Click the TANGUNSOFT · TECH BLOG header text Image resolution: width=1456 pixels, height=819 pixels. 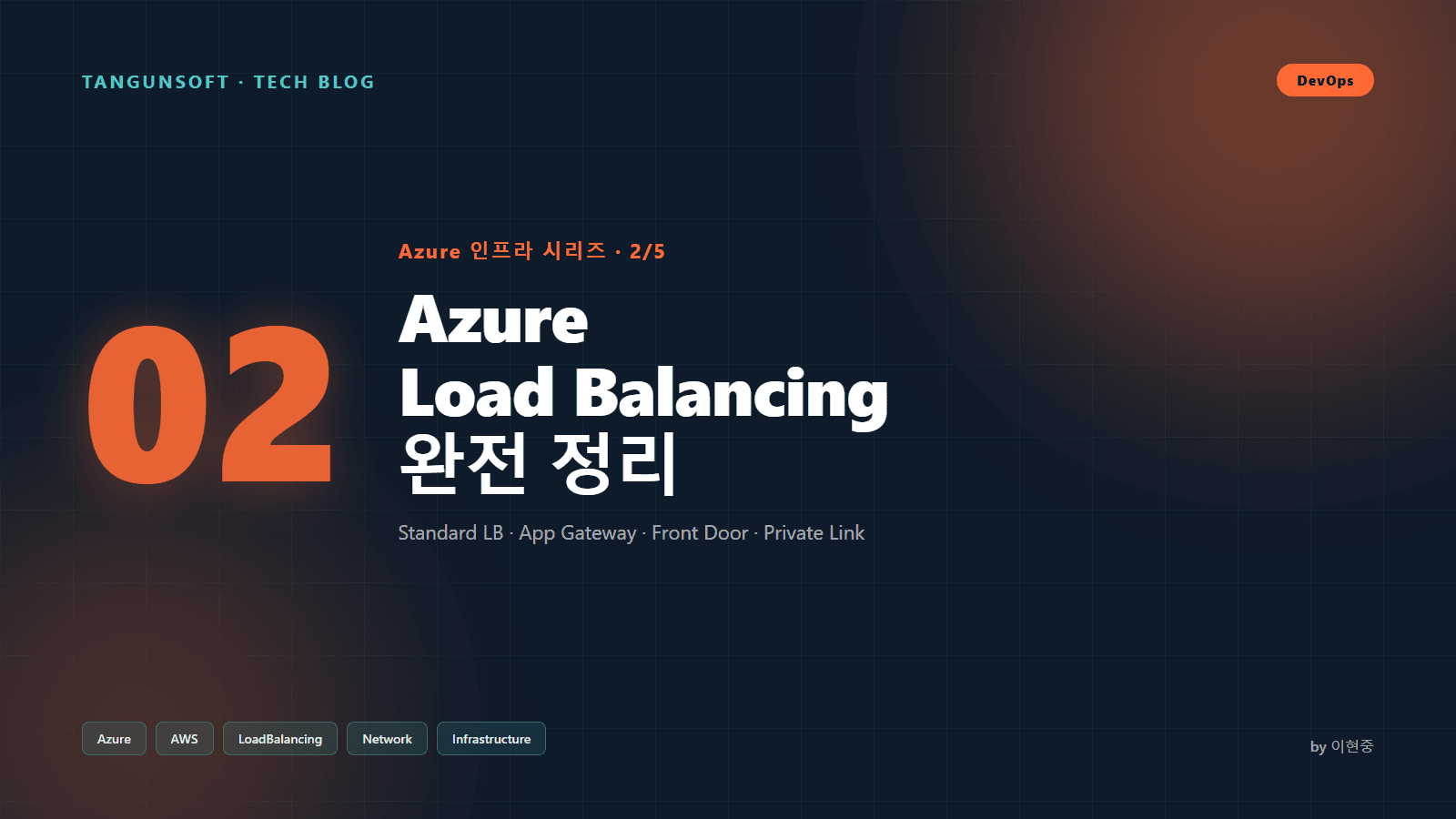(228, 82)
